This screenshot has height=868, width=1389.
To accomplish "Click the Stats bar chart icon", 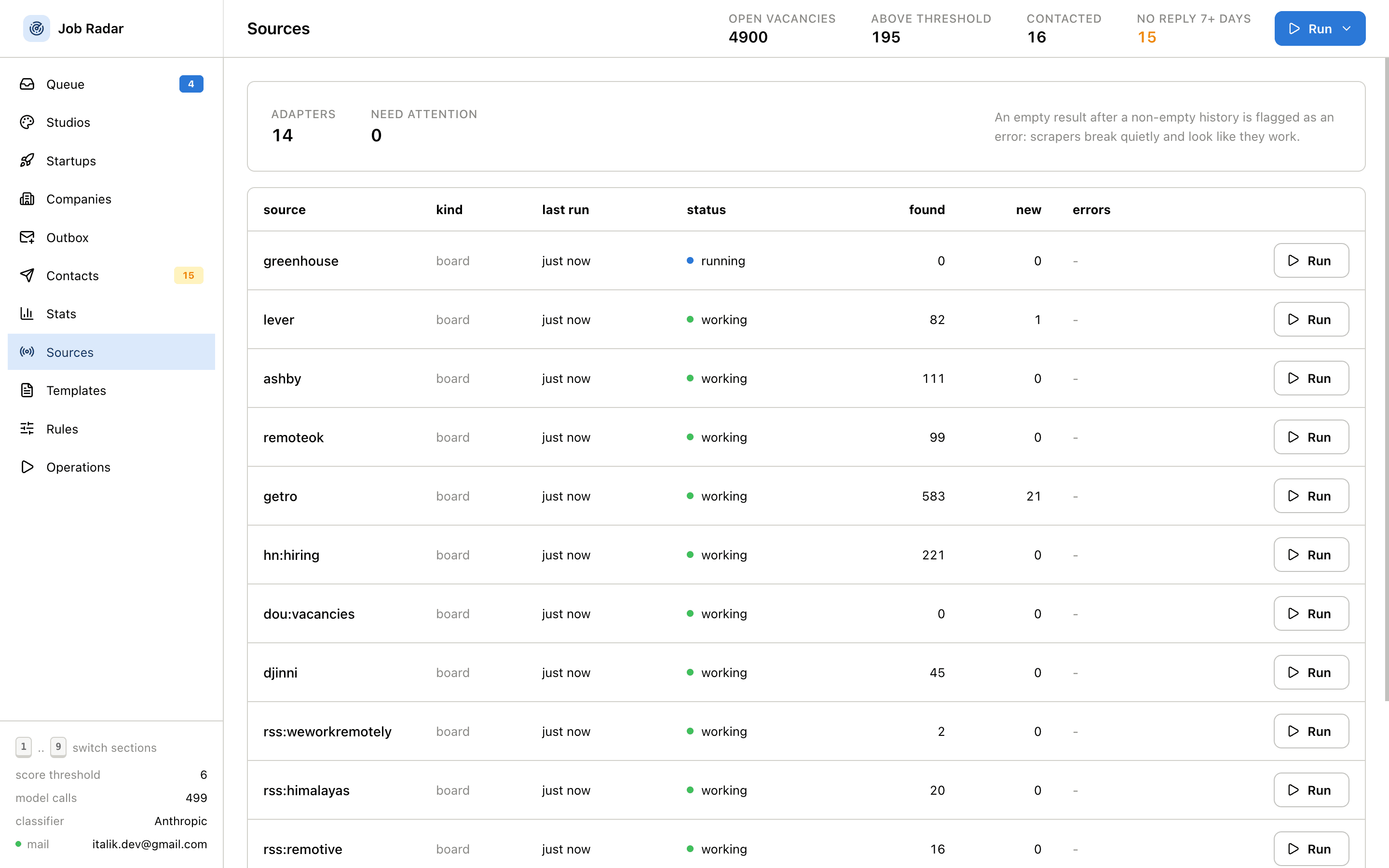I will pos(27,313).
